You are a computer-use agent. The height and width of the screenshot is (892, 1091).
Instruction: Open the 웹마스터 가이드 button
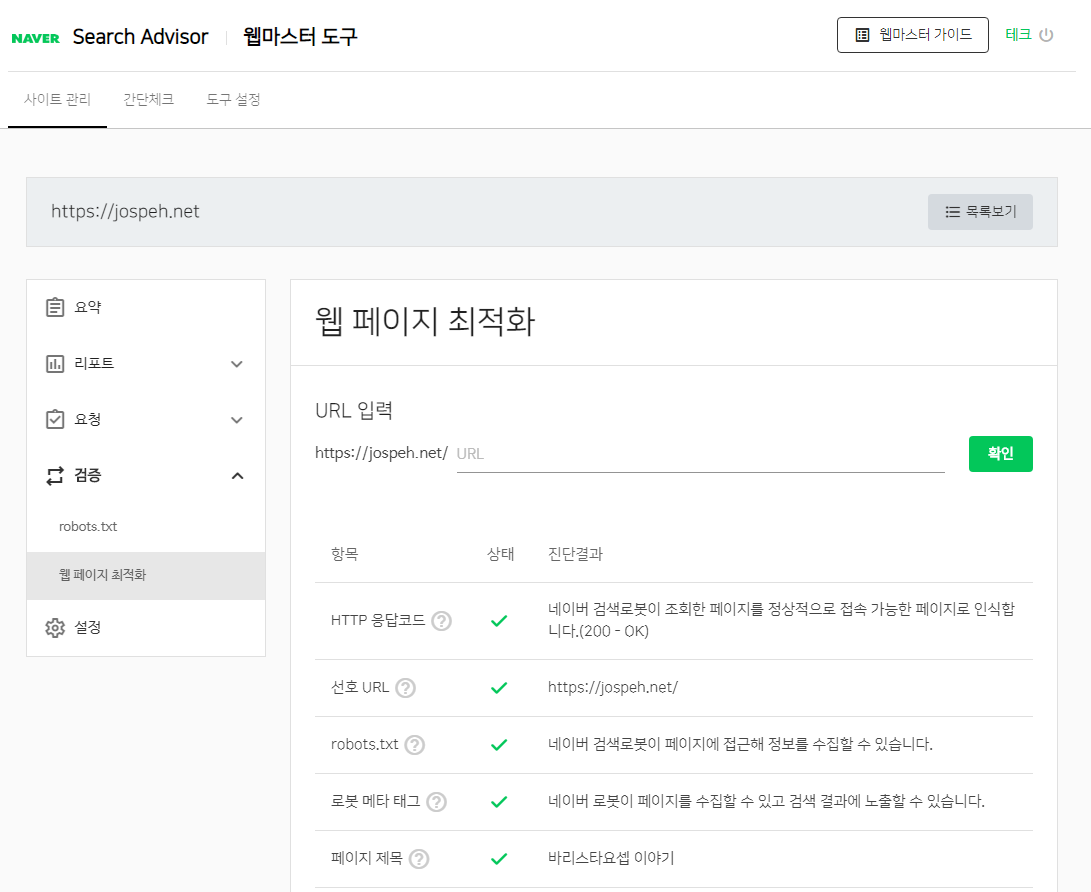point(912,35)
